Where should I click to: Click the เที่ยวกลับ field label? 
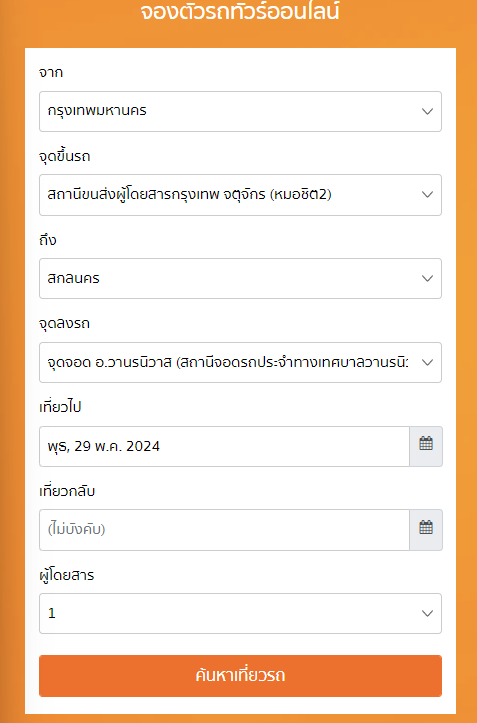67,491
